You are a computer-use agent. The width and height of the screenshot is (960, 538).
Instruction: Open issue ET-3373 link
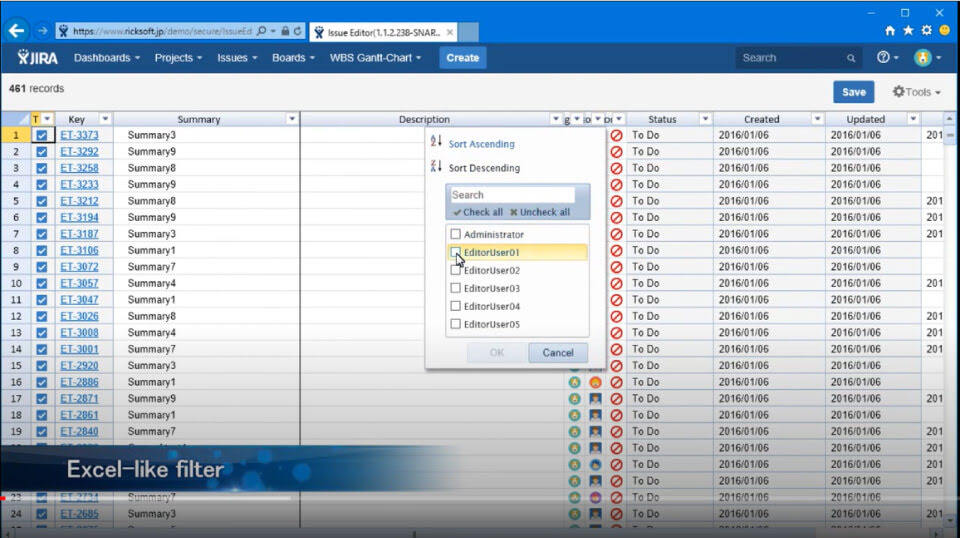click(79, 135)
